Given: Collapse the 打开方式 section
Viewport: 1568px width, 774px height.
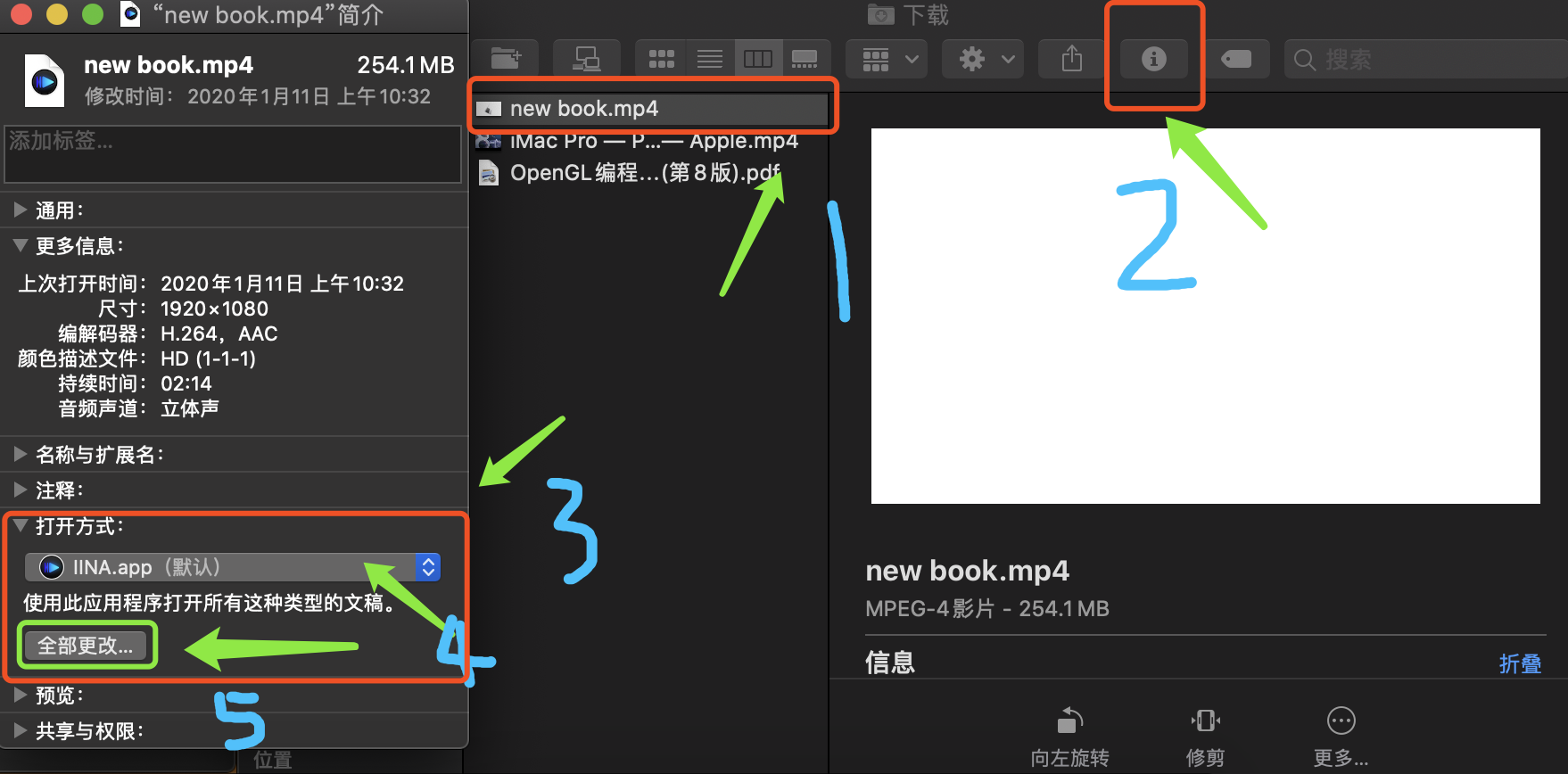Looking at the screenshot, I should coord(21,525).
